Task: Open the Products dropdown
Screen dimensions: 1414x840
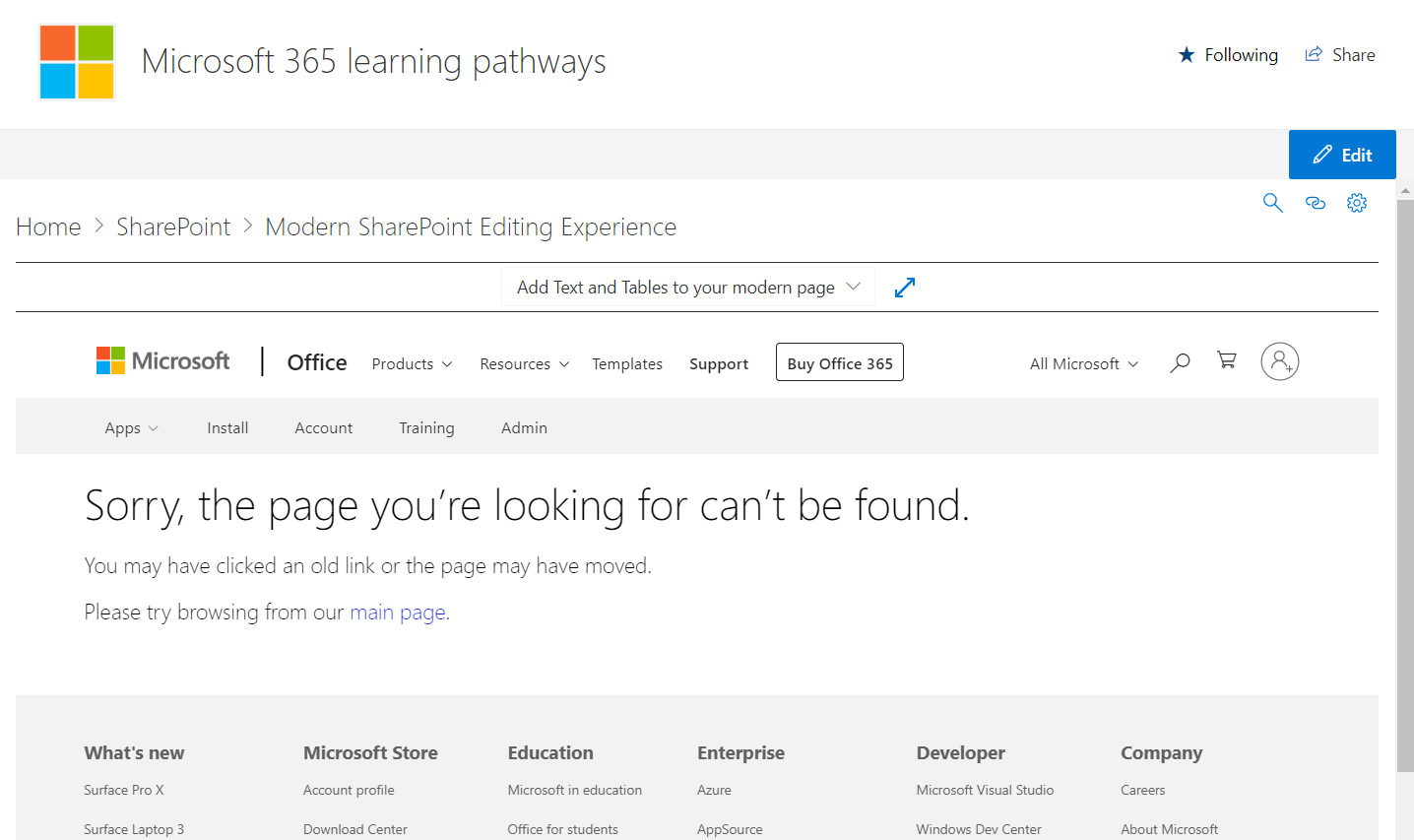Action: [x=411, y=363]
